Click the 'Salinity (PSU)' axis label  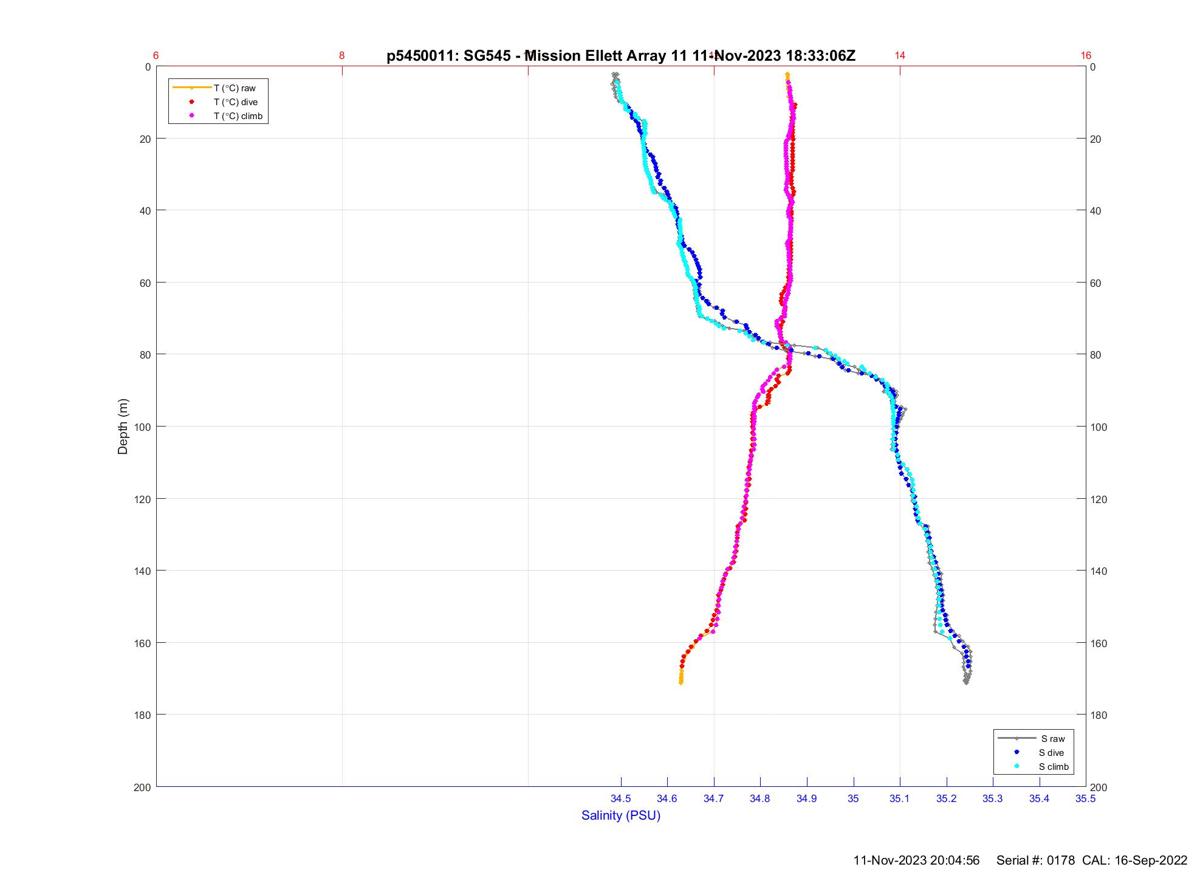pyautogui.click(x=621, y=816)
